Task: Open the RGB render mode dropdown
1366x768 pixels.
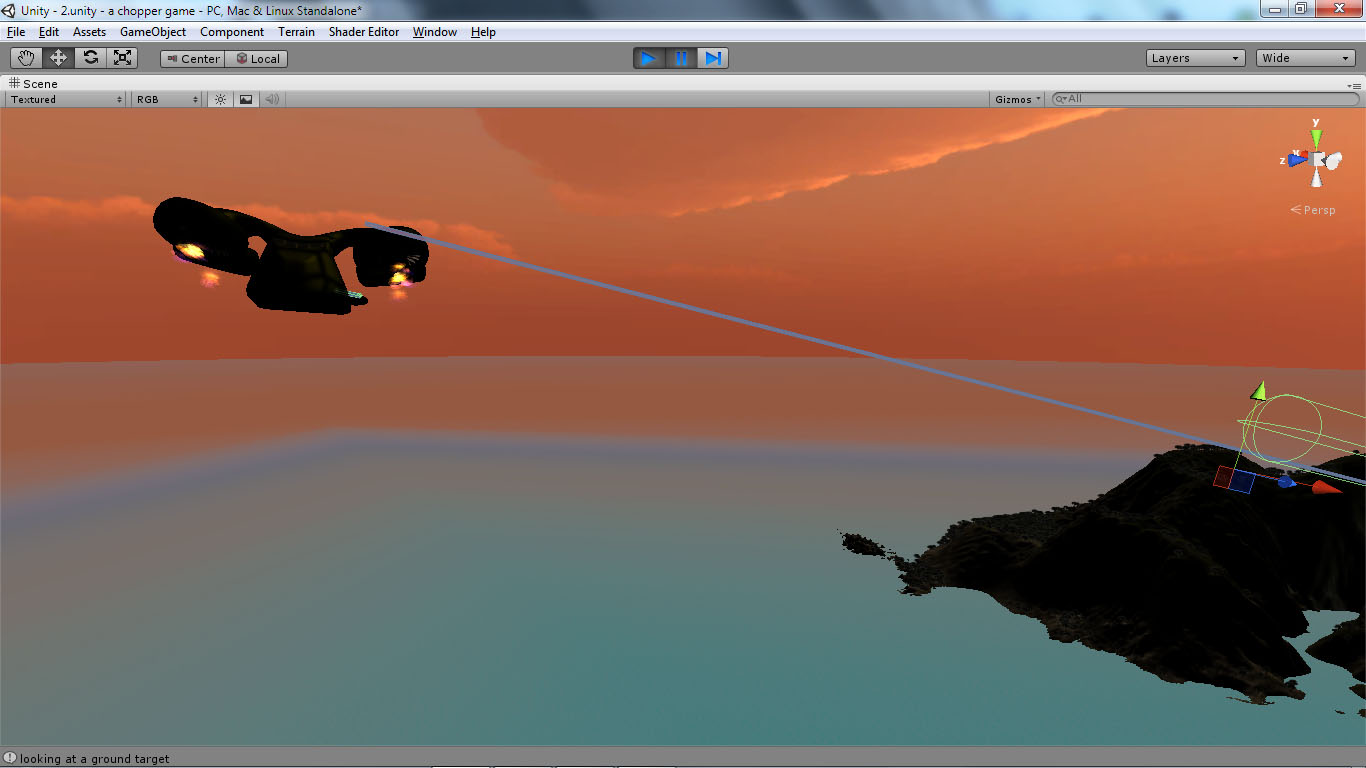Action: 168,99
